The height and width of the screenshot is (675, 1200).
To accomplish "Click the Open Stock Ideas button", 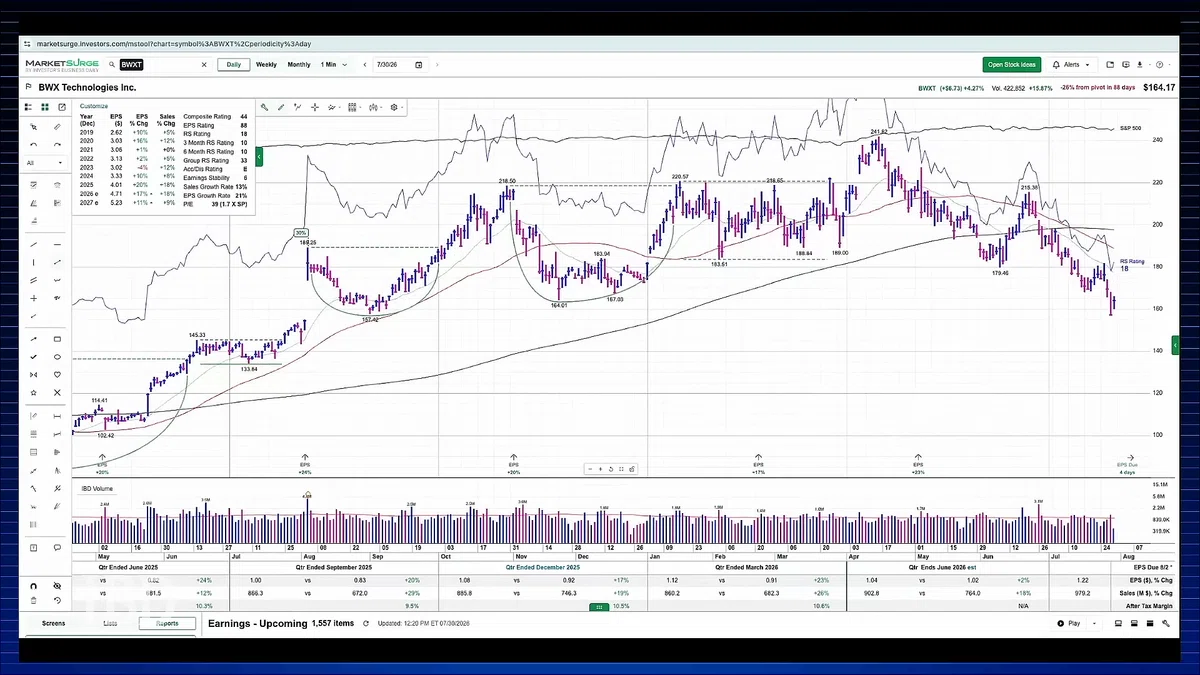I will pyautogui.click(x=1012, y=64).
